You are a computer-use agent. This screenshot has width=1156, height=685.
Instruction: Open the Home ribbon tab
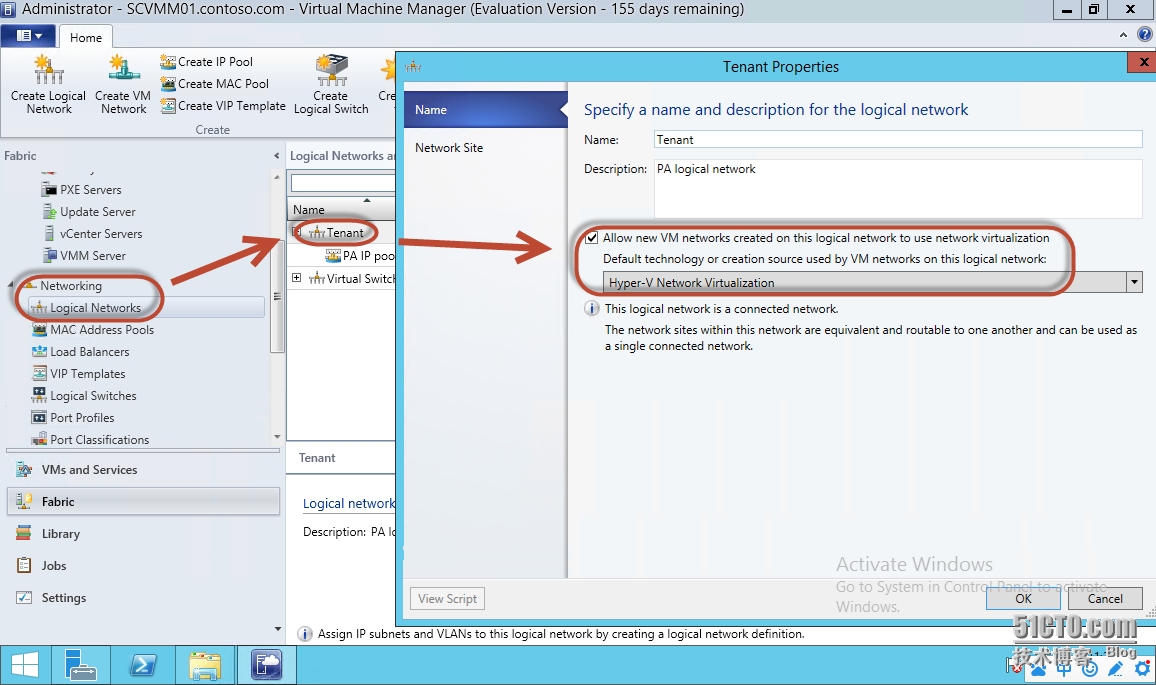[x=86, y=38]
